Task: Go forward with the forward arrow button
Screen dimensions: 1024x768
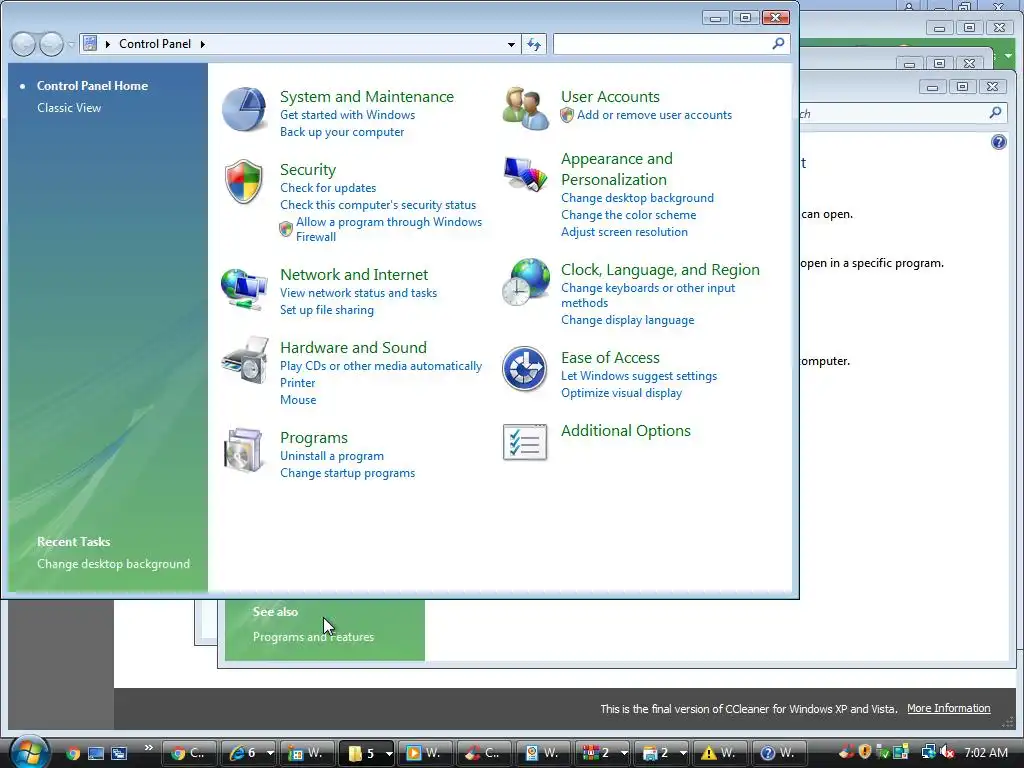Action: pos(51,44)
